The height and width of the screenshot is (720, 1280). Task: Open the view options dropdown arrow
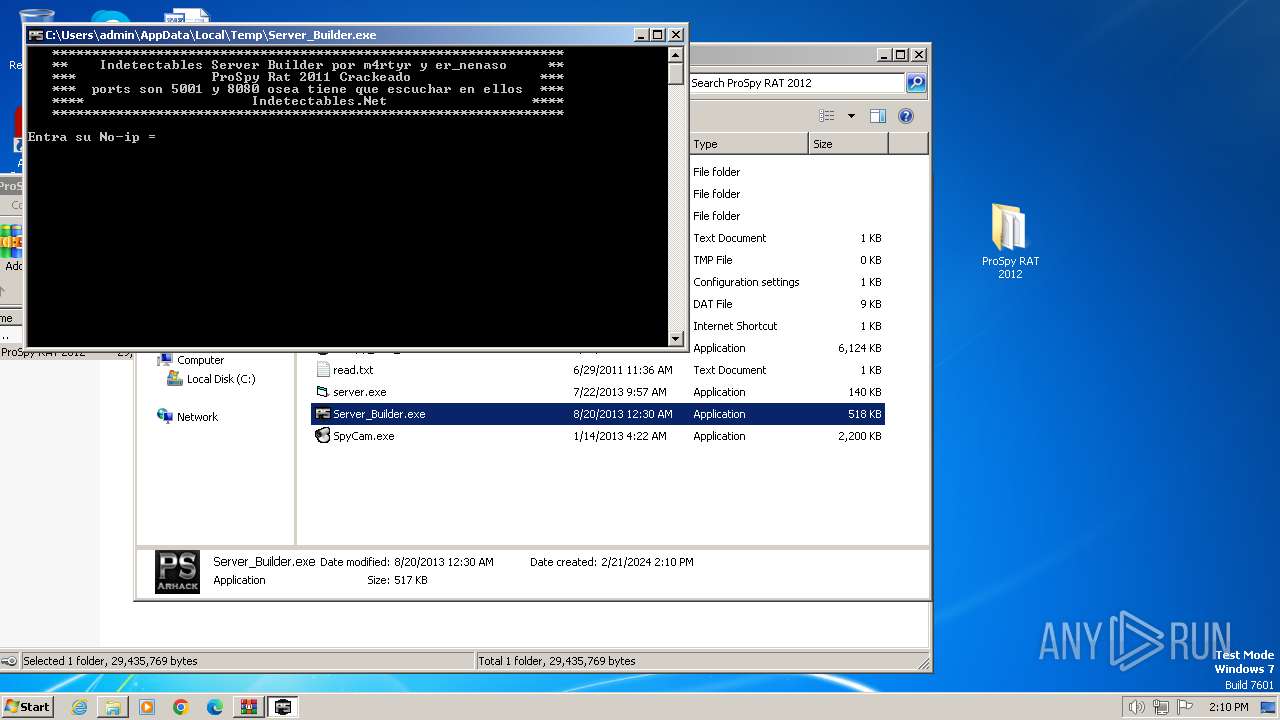(x=851, y=116)
